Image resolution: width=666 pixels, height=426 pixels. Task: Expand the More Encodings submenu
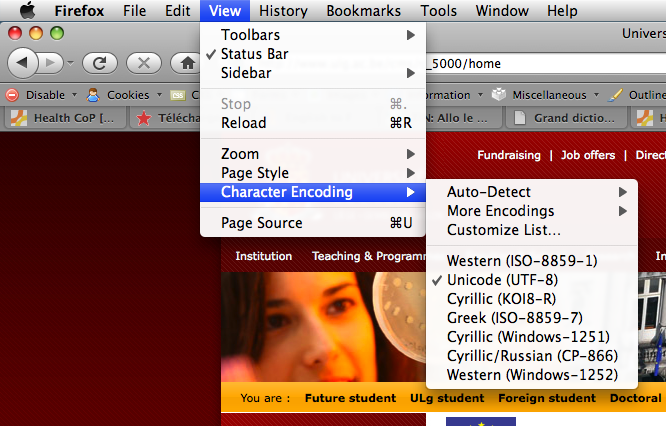point(532,211)
